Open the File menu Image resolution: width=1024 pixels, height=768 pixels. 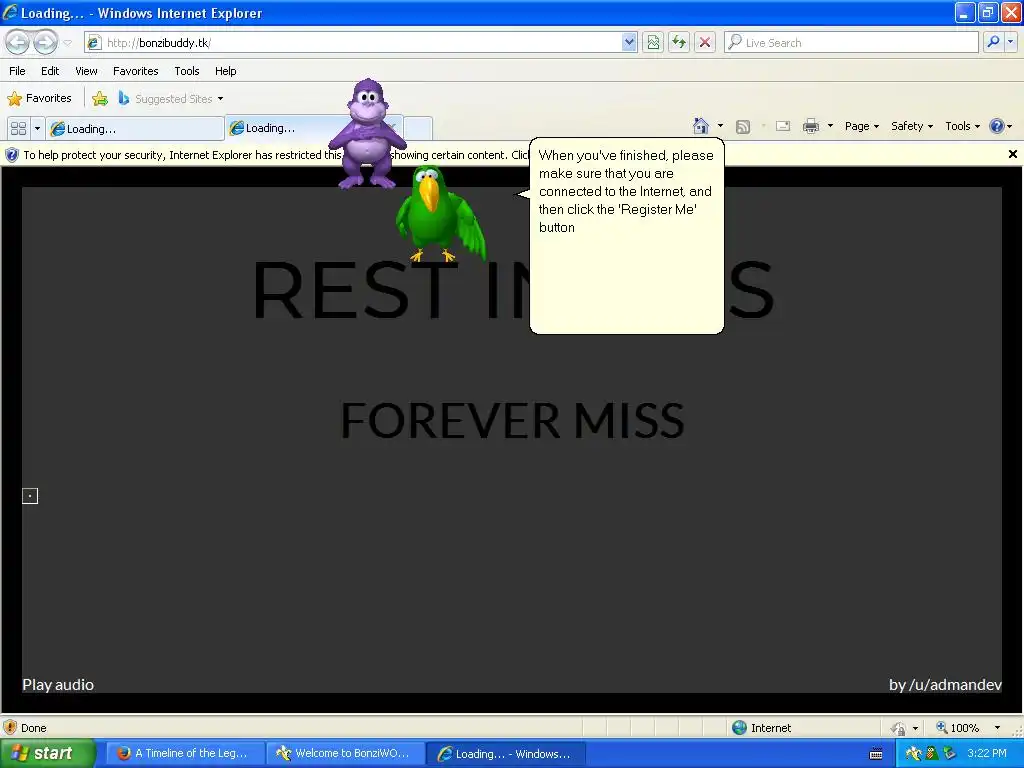click(18, 71)
